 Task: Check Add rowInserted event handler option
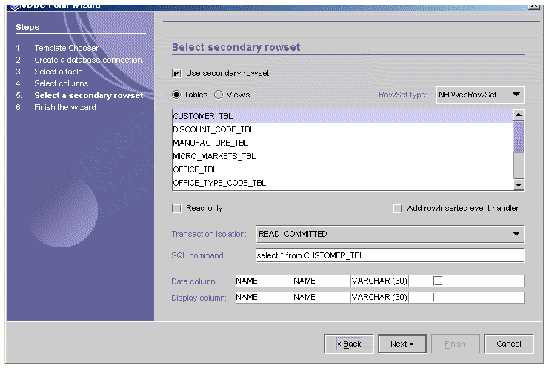(397, 208)
